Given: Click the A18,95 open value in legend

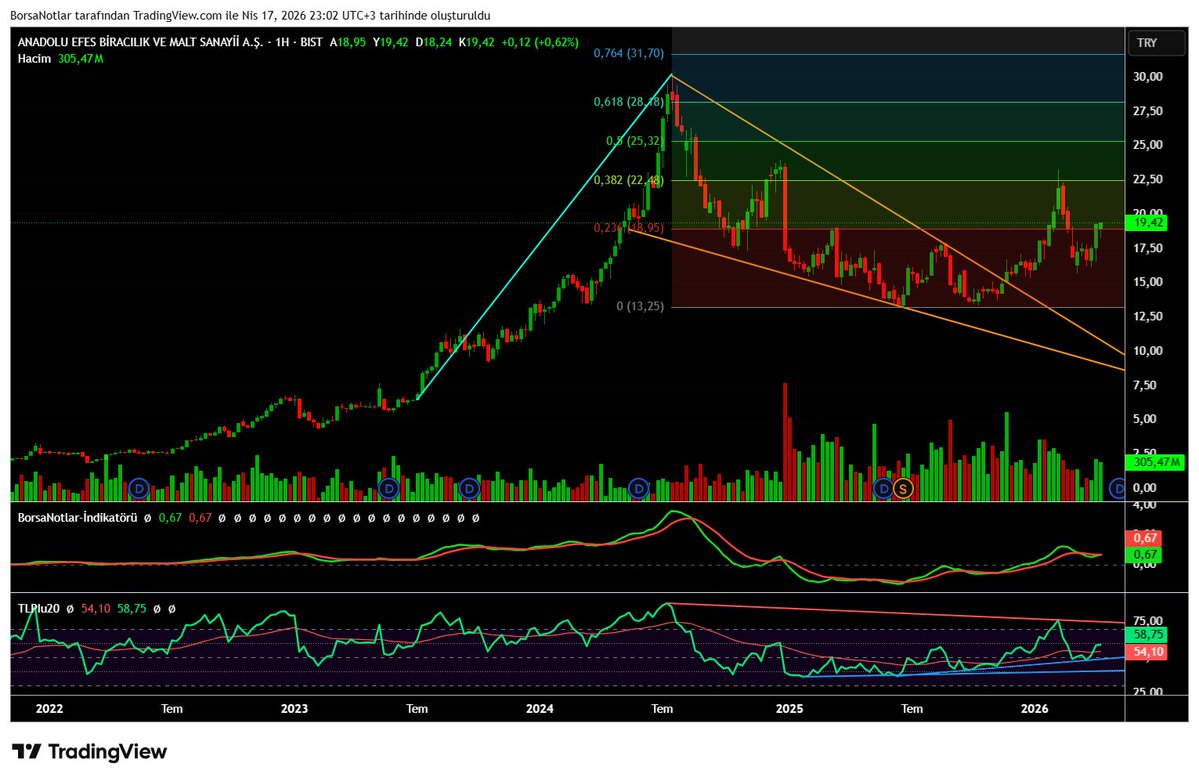Looking at the screenshot, I should pos(348,42).
